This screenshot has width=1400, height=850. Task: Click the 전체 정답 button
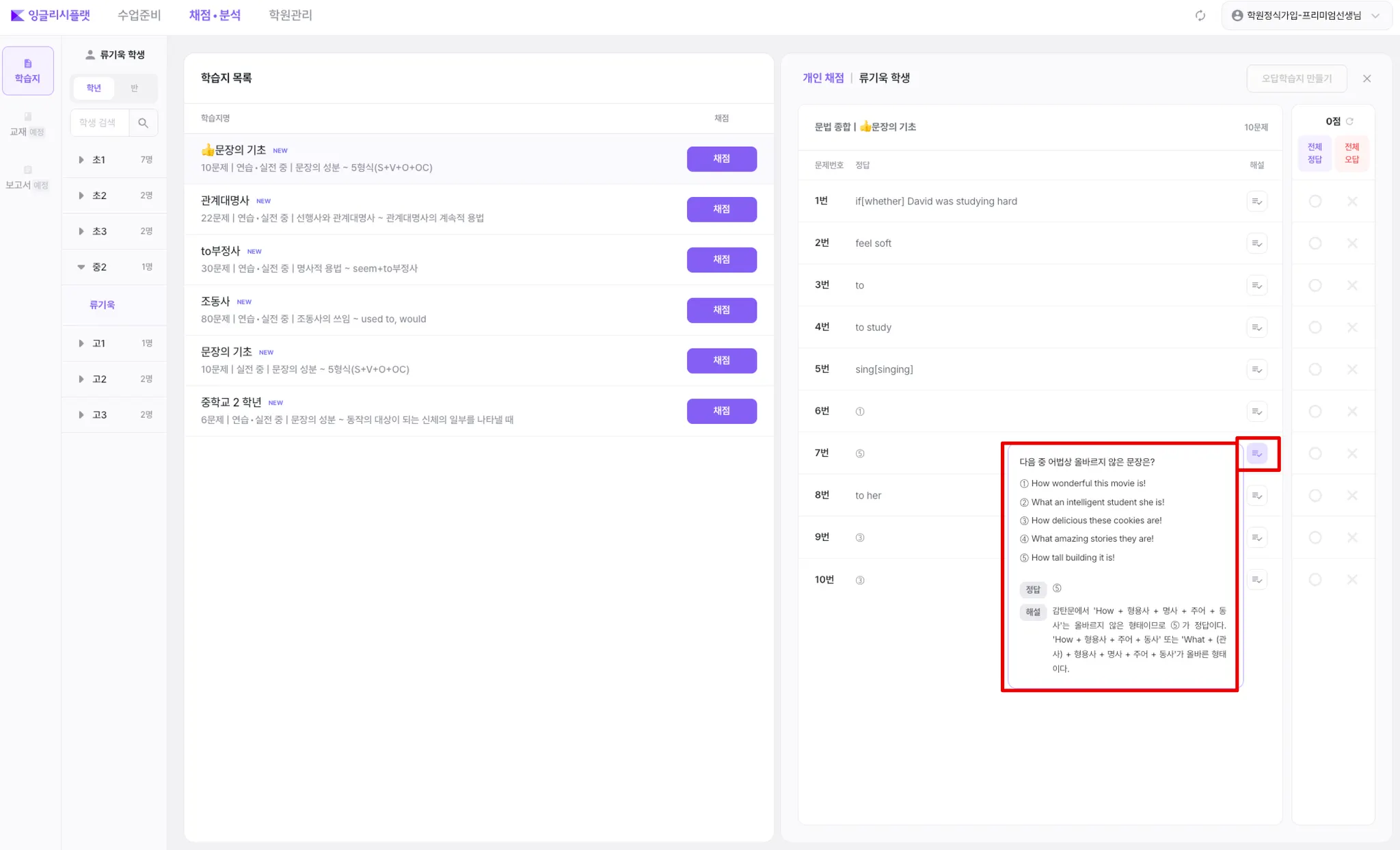click(1315, 153)
